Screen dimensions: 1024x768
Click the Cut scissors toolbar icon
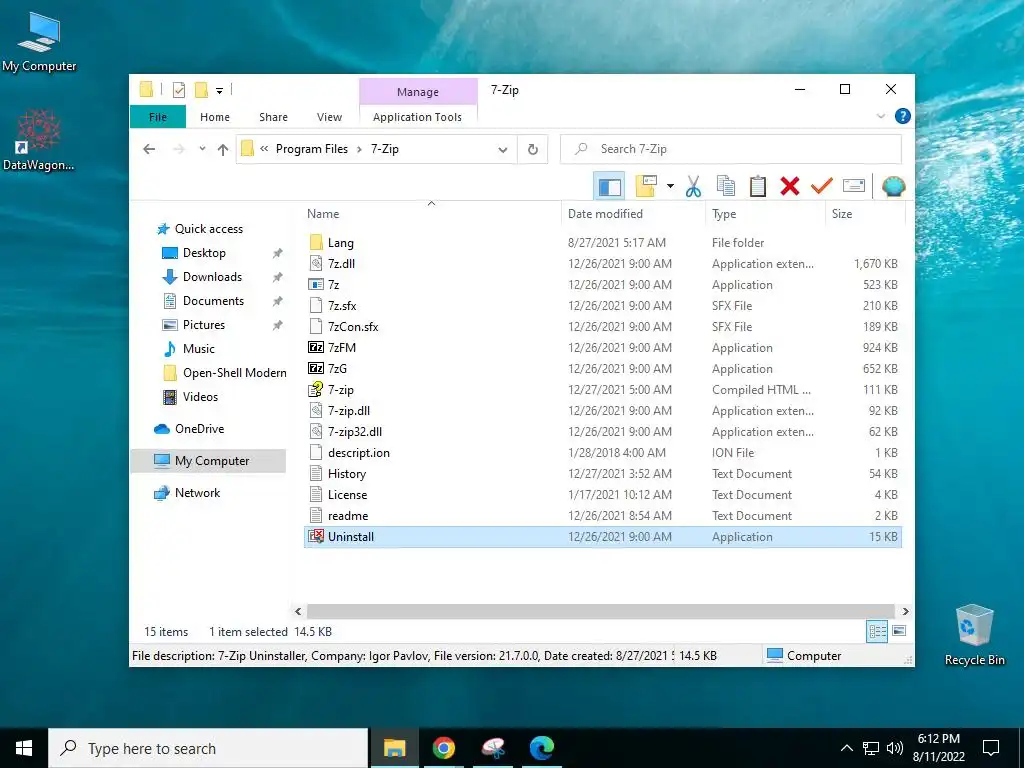(693, 187)
